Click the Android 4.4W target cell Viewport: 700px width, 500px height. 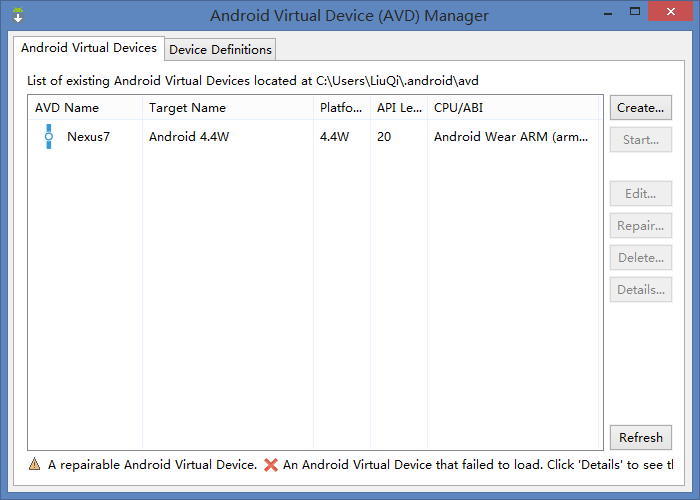pos(189,137)
